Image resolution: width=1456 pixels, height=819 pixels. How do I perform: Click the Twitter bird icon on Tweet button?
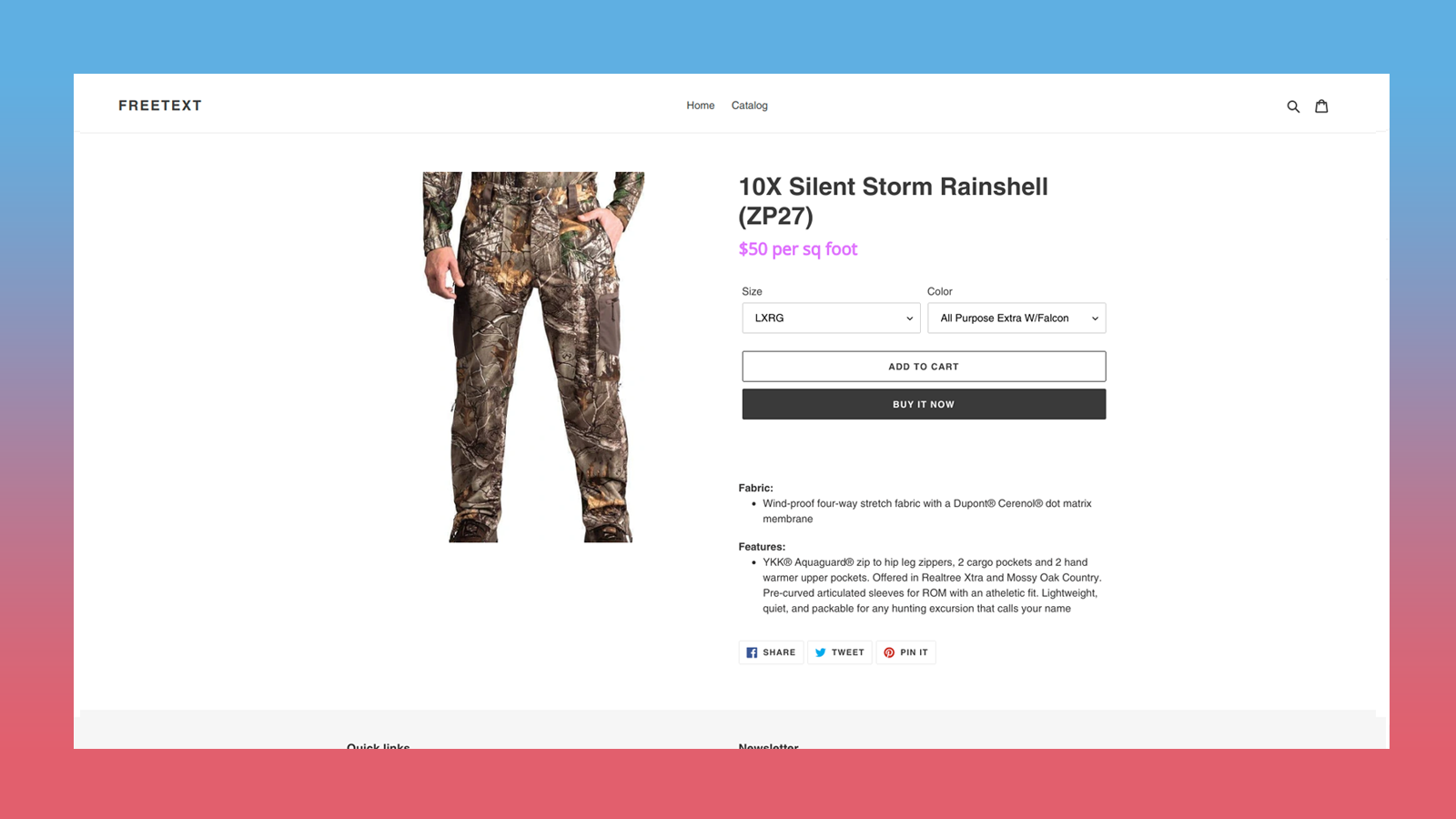822,652
